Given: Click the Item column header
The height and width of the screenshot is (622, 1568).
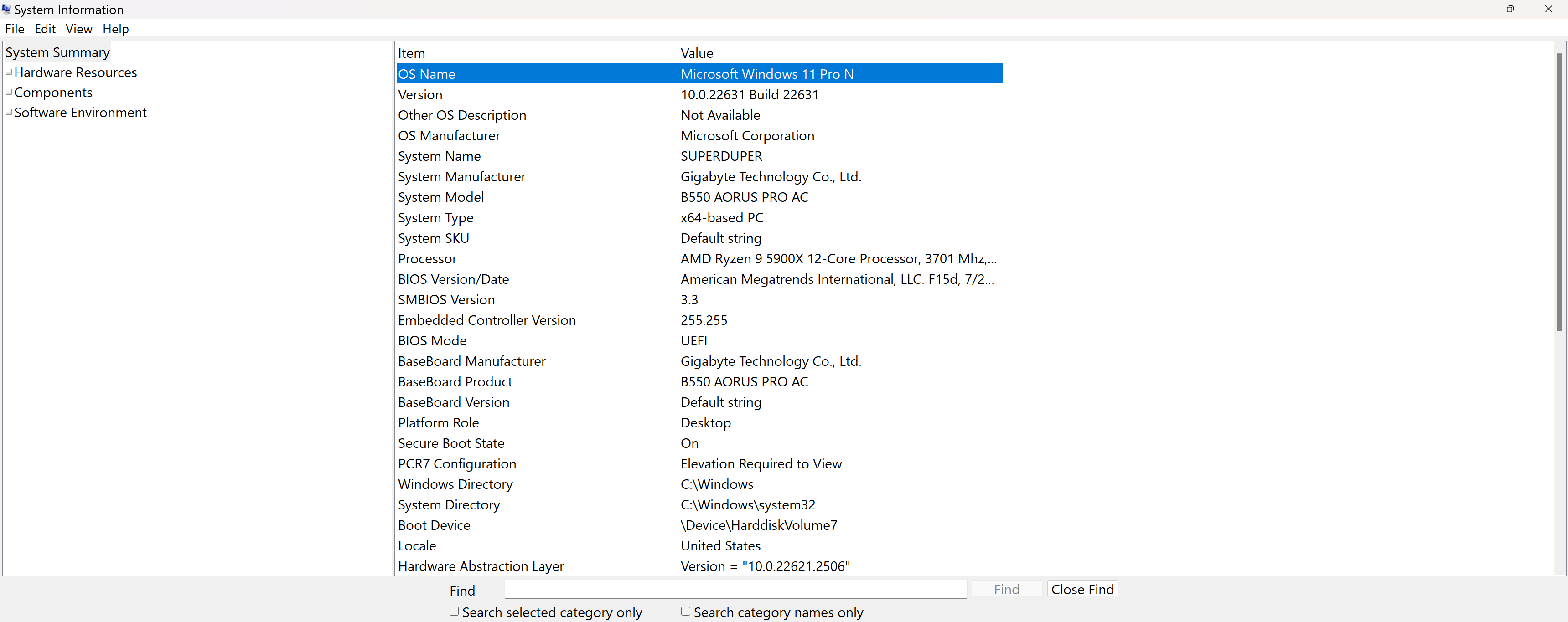Looking at the screenshot, I should click(x=536, y=53).
